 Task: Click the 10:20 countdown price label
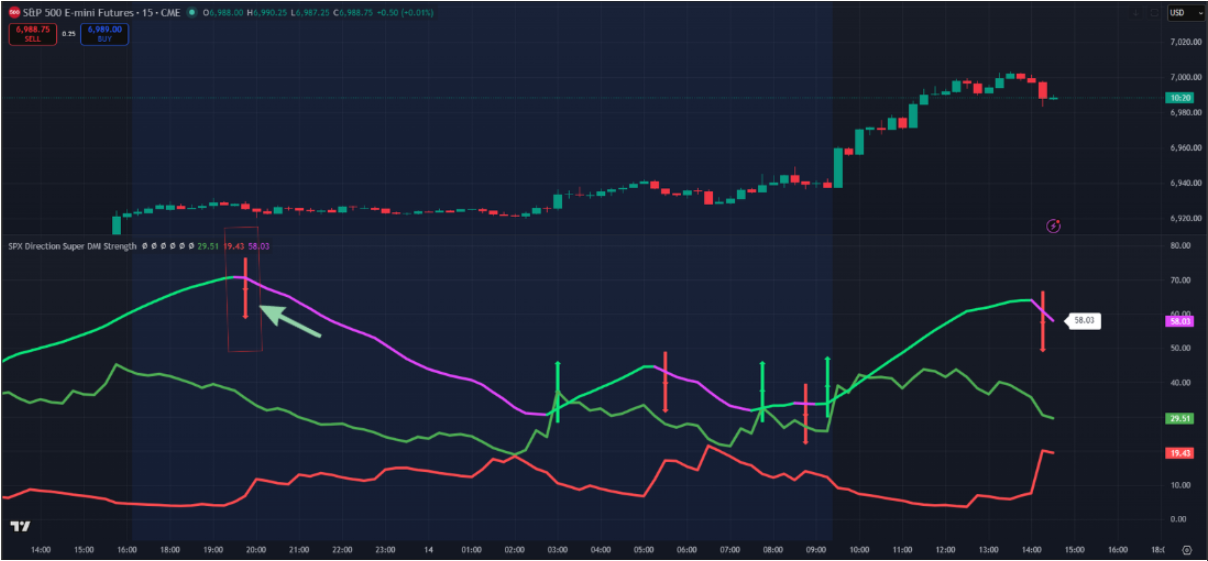point(1180,98)
